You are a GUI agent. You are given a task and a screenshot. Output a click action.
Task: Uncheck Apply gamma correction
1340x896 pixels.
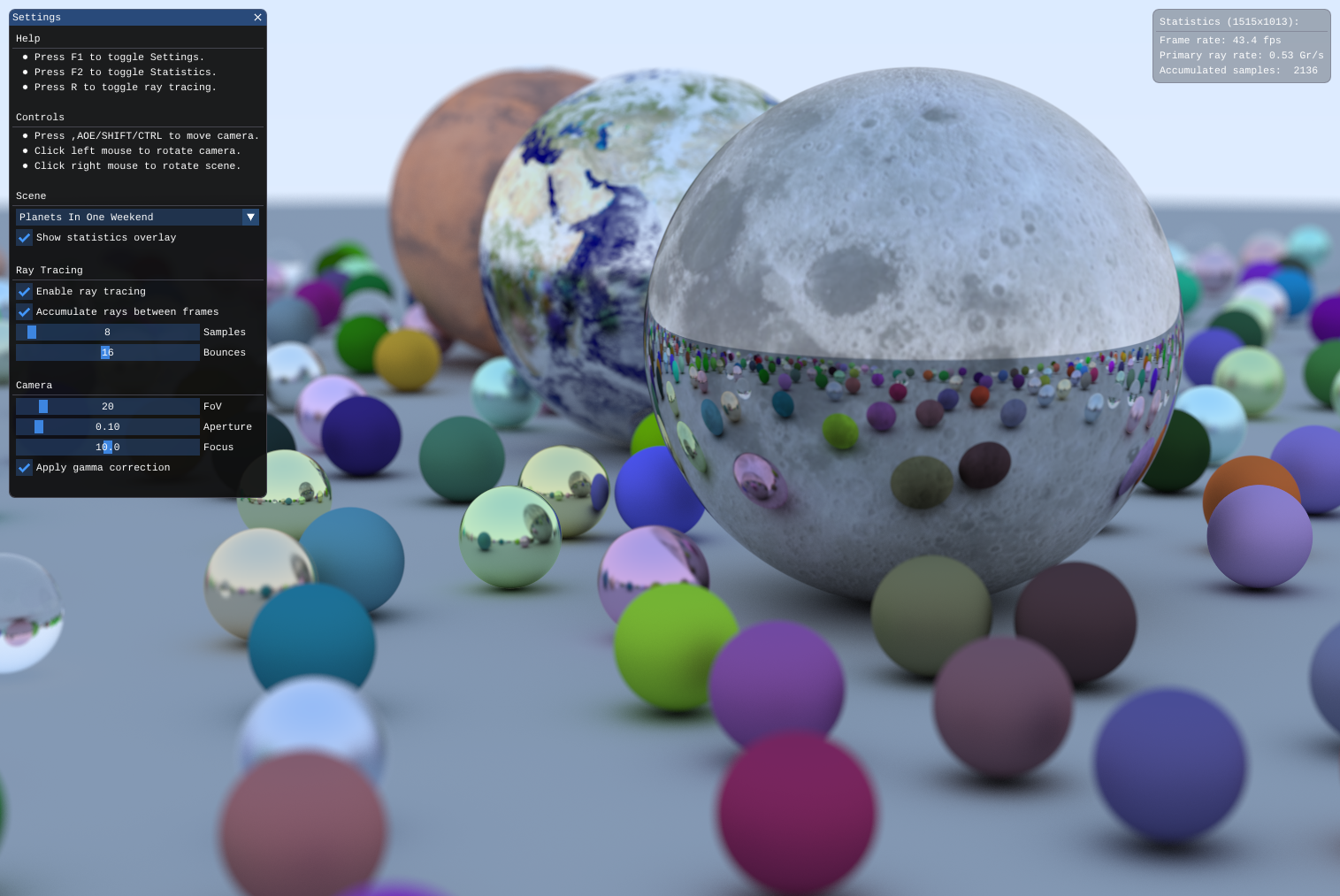pyautogui.click(x=24, y=467)
